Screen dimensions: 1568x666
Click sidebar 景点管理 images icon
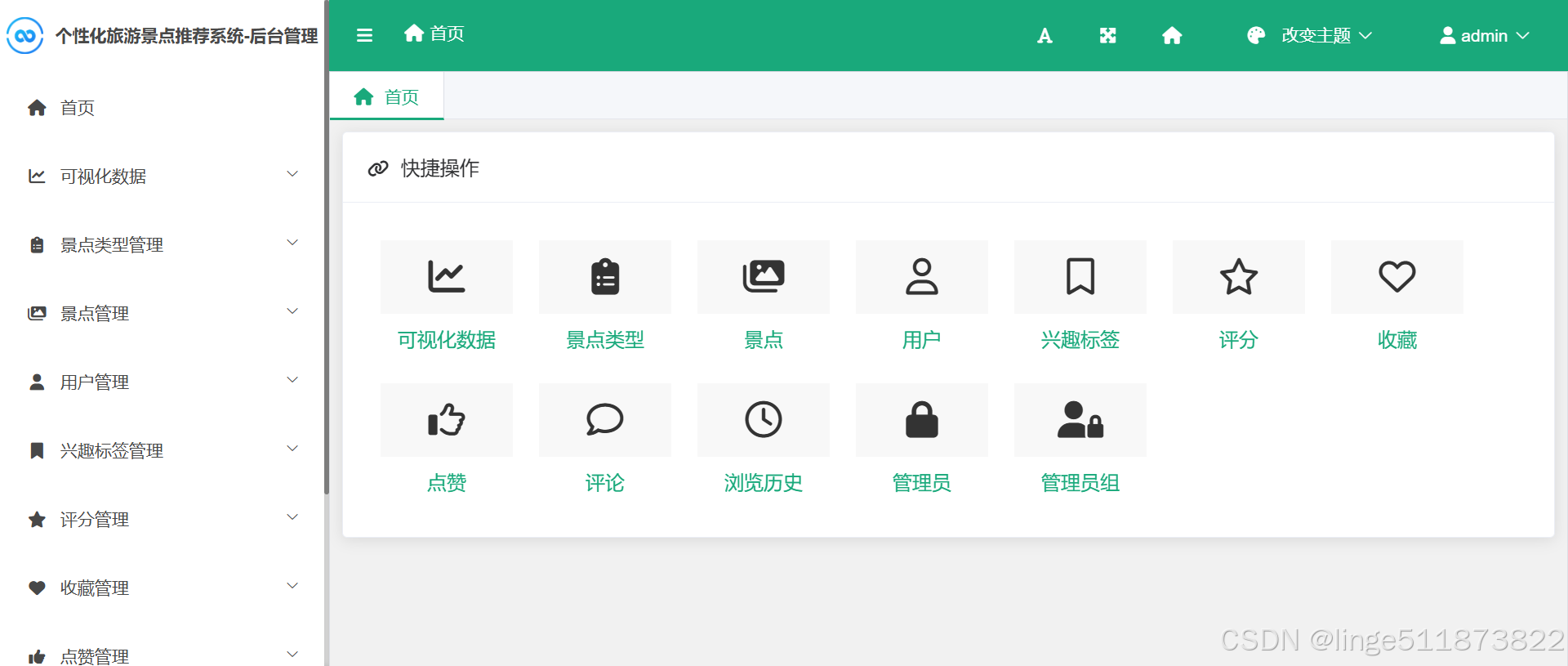(37, 314)
